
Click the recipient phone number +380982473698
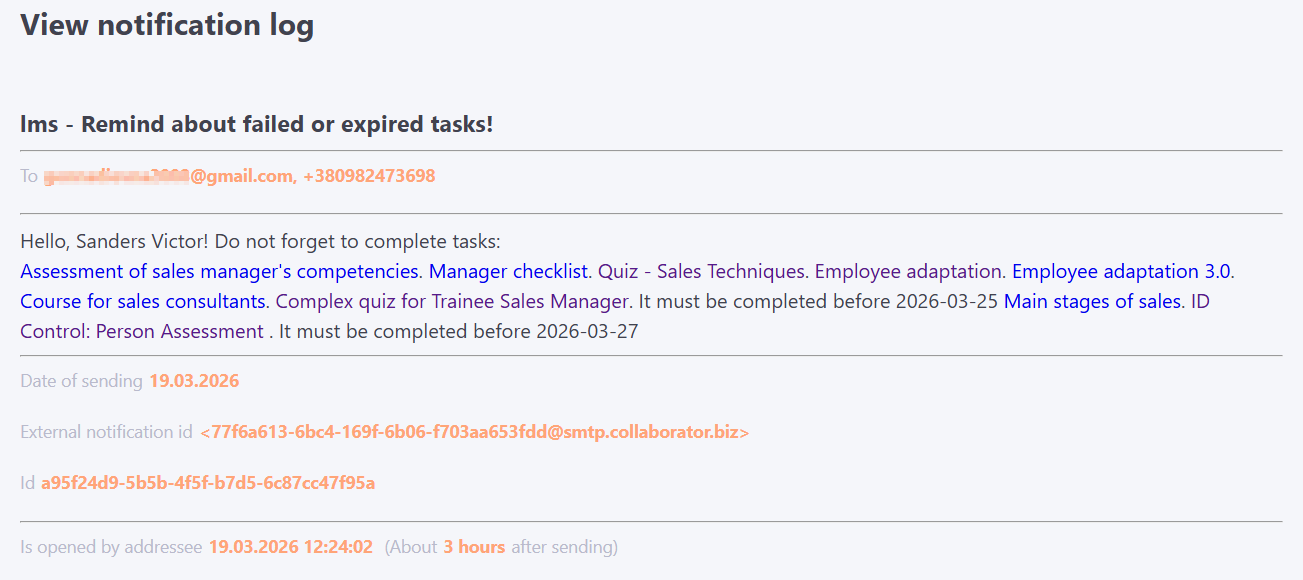click(369, 176)
